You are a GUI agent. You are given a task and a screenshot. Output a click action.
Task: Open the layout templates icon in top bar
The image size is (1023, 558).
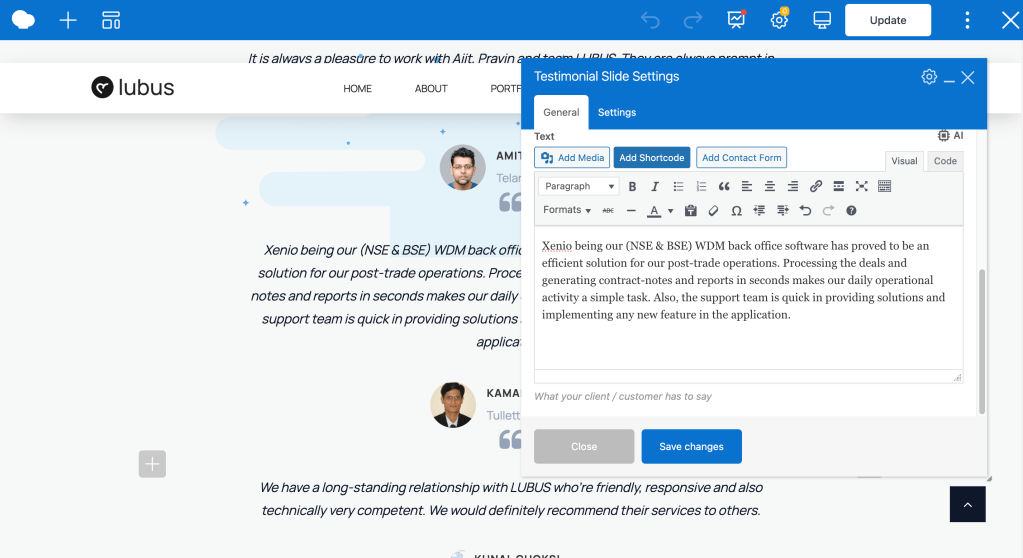(111, 20)
